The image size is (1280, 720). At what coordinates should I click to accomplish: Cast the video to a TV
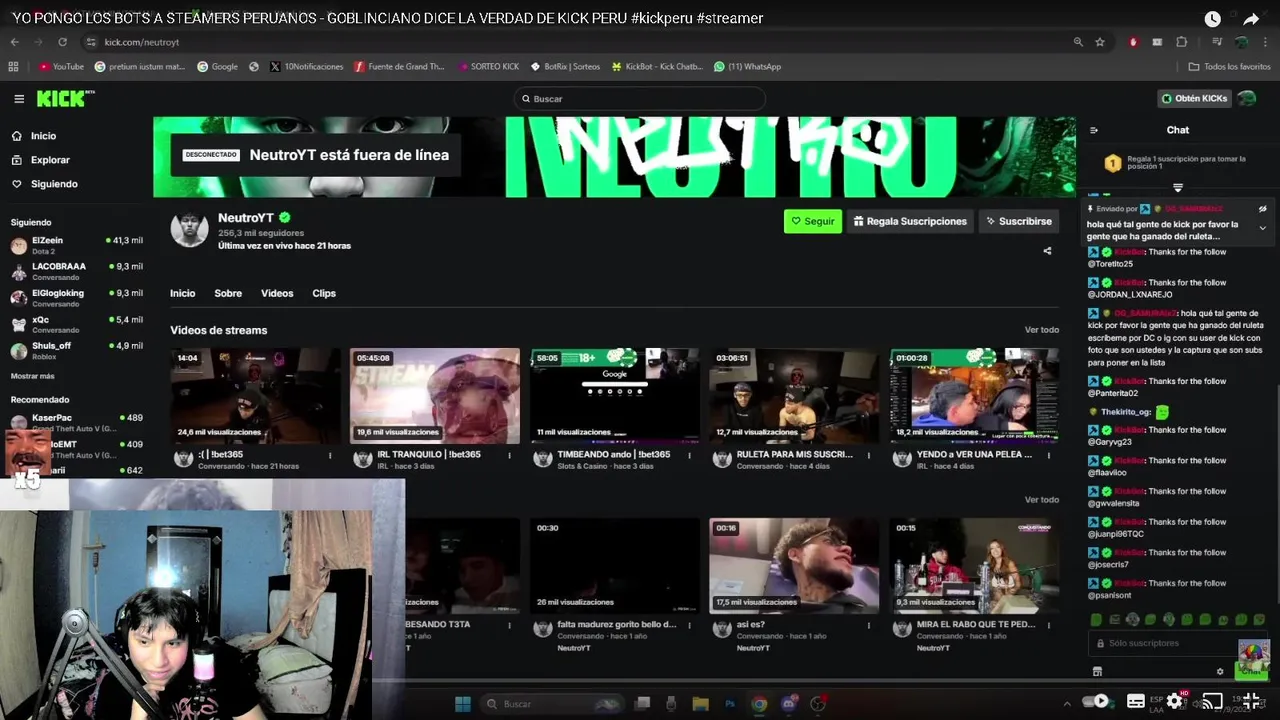1212,701
